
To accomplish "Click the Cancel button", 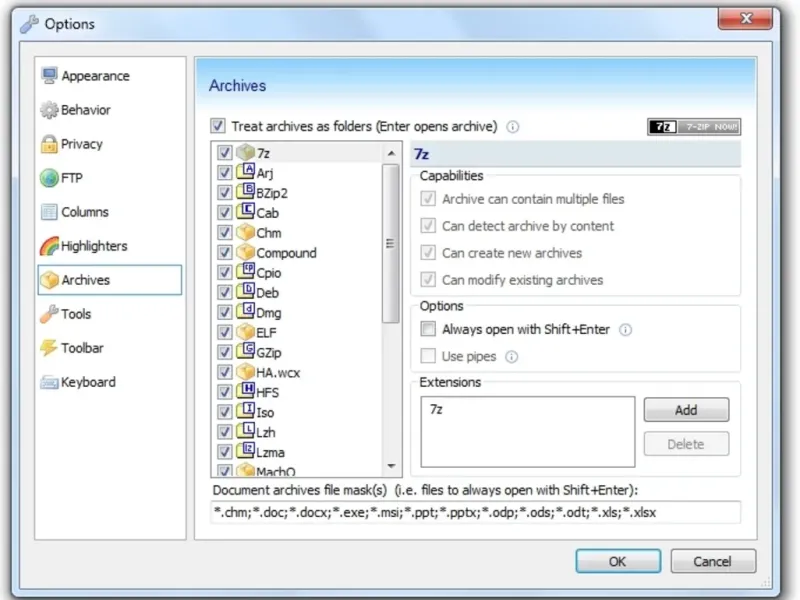I will point(713,561).
